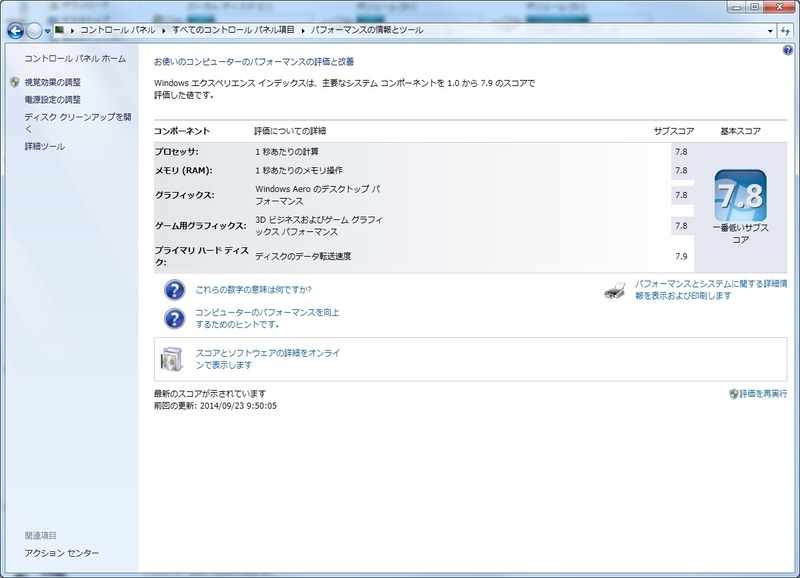Click プライマリ ハード ディスク: row label
This screenshot has height=578, width=800.
[x=202, y=256]
